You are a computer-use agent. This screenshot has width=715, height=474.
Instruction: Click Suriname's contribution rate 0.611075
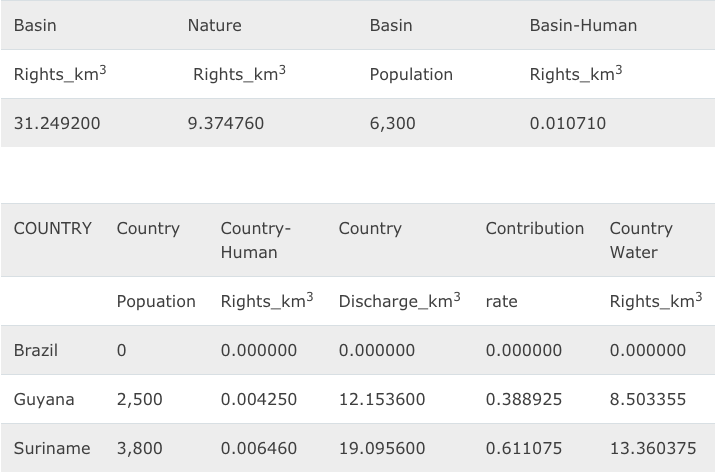[523, 449]
